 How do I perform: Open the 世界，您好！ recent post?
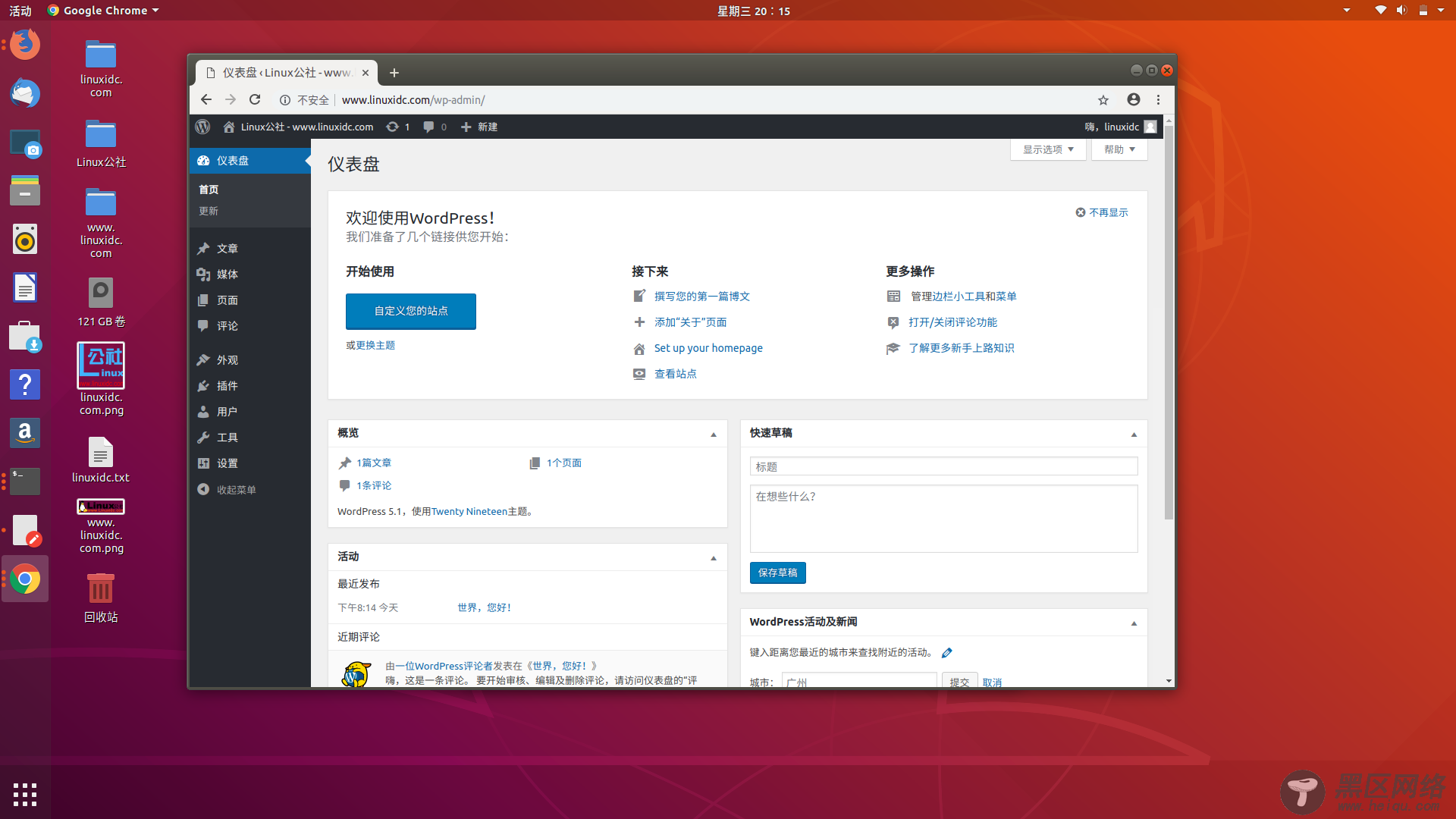(485, 607)
